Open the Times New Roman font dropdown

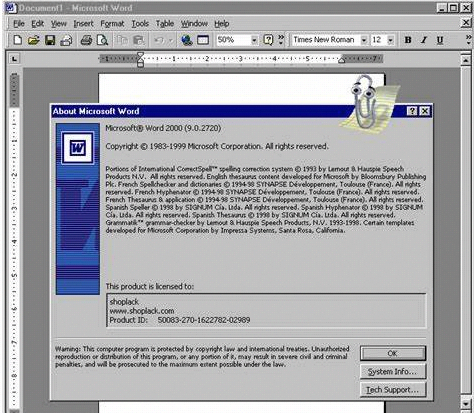[x=364, y=40]
